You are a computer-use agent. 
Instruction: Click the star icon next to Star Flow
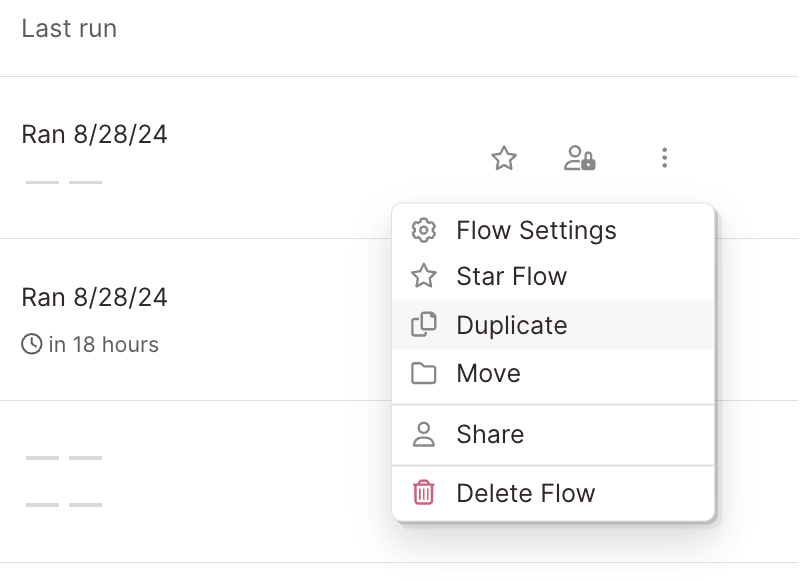coord(424,276)
